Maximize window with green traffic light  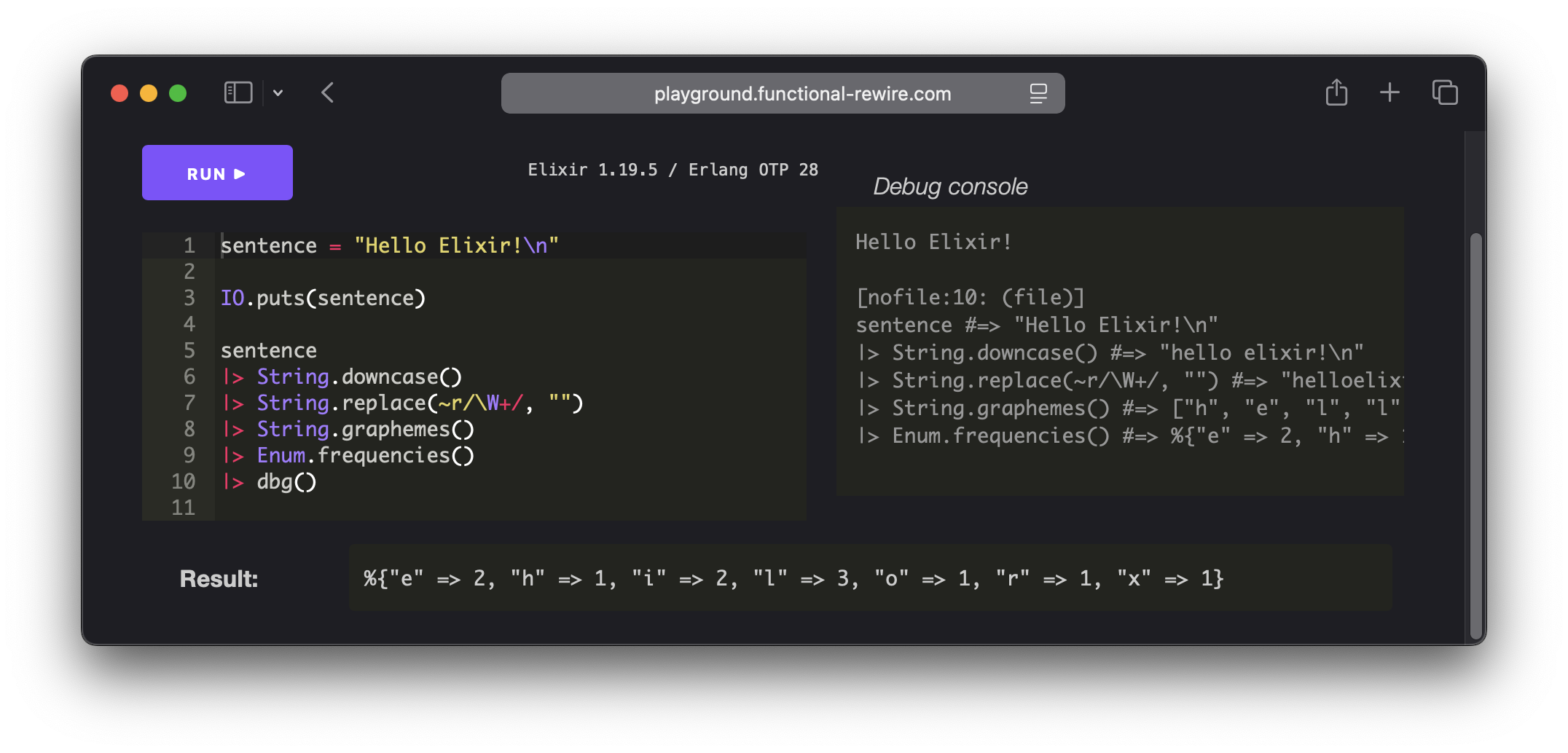(178, 93)
